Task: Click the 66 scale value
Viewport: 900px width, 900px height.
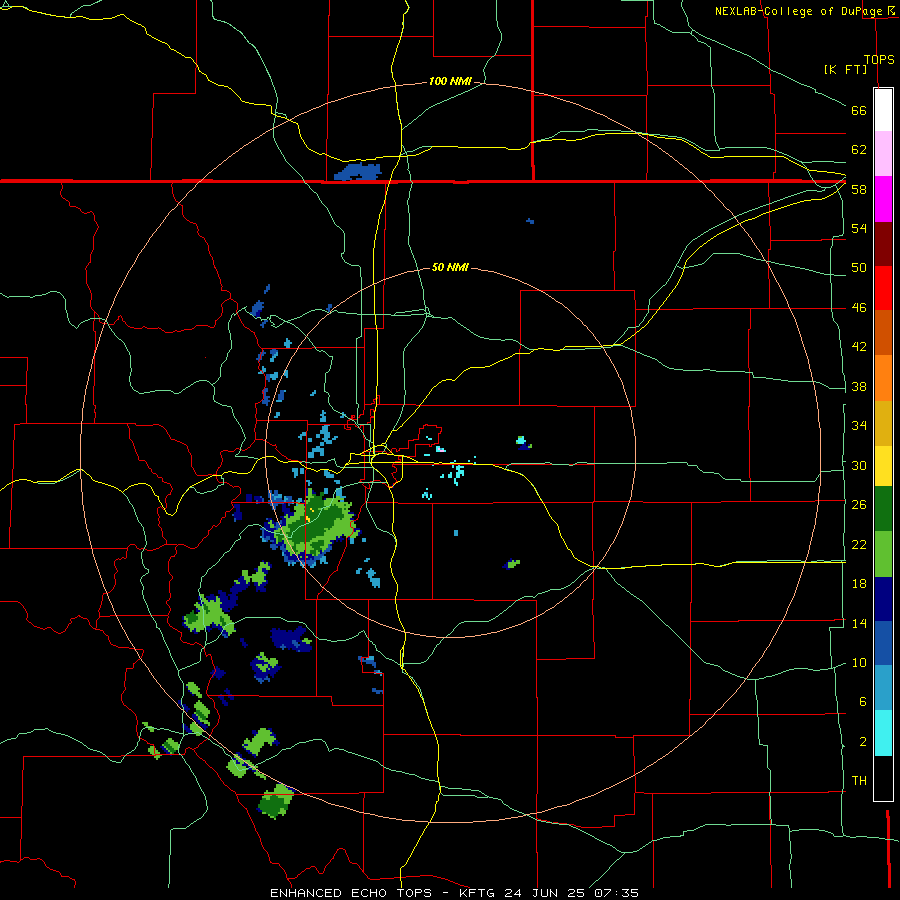Action: click(x=859, y=111)
